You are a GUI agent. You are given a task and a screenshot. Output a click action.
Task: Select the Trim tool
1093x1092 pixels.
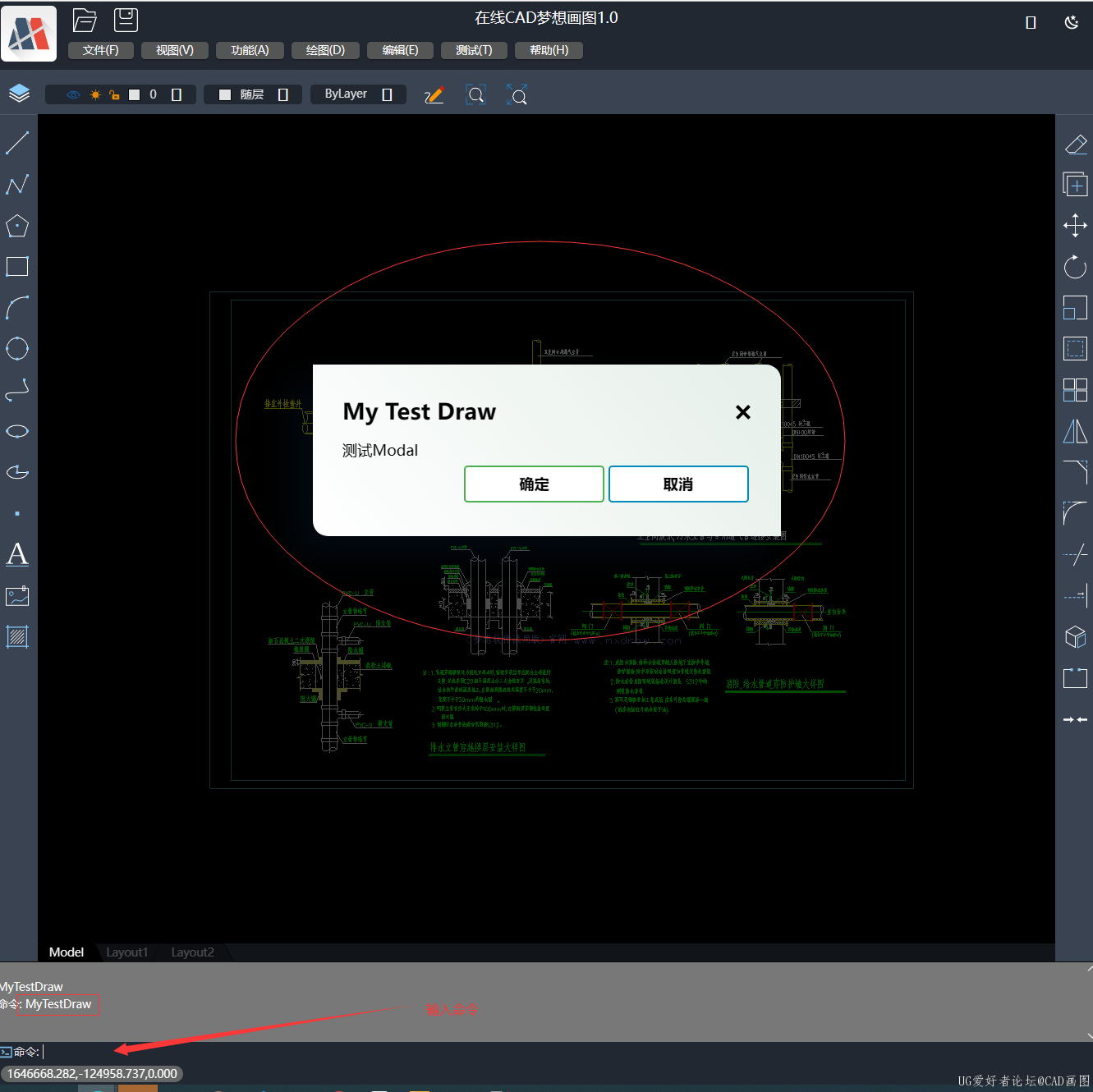(x=1076, y=554)
